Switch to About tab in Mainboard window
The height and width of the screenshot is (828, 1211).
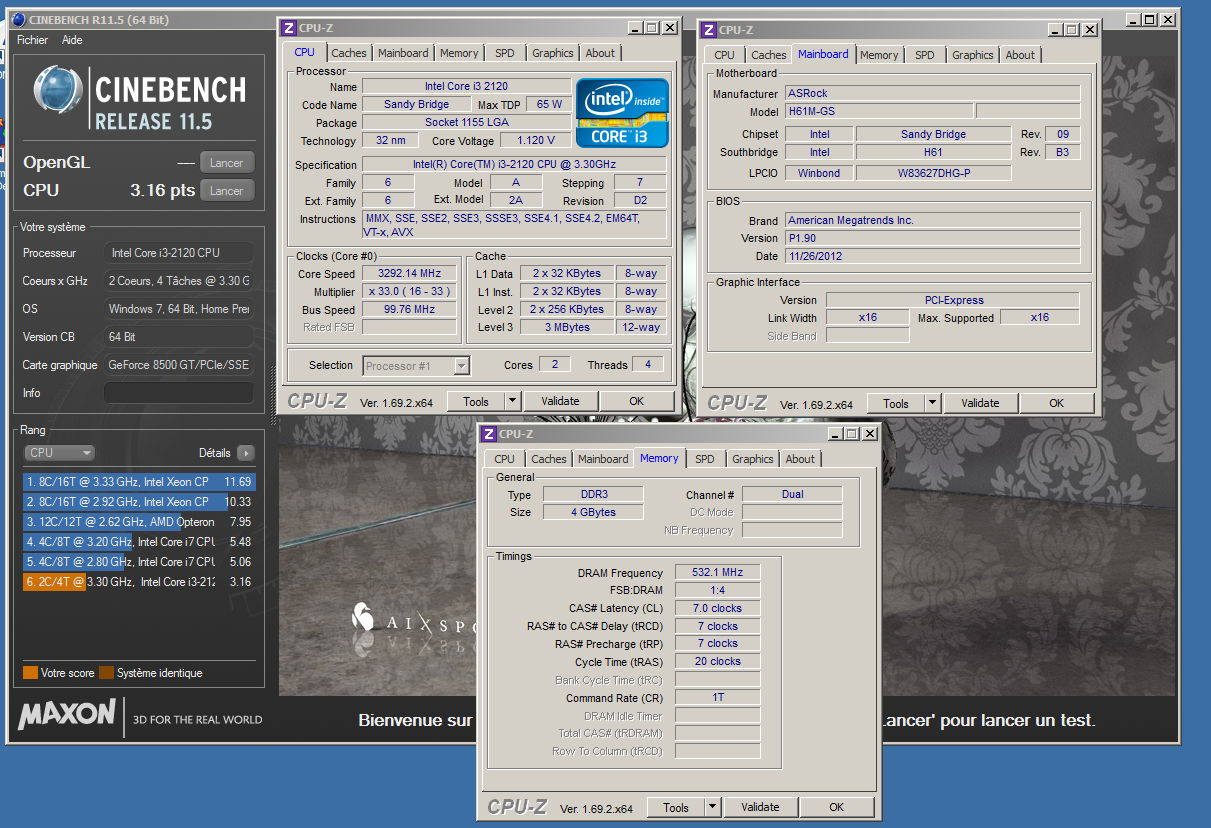[1020, 55]
